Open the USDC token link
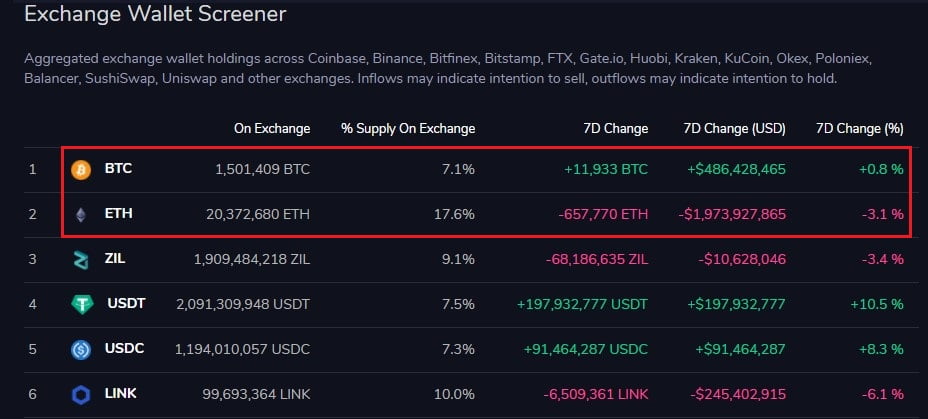928x419 pixels. (x=126, y=349)
